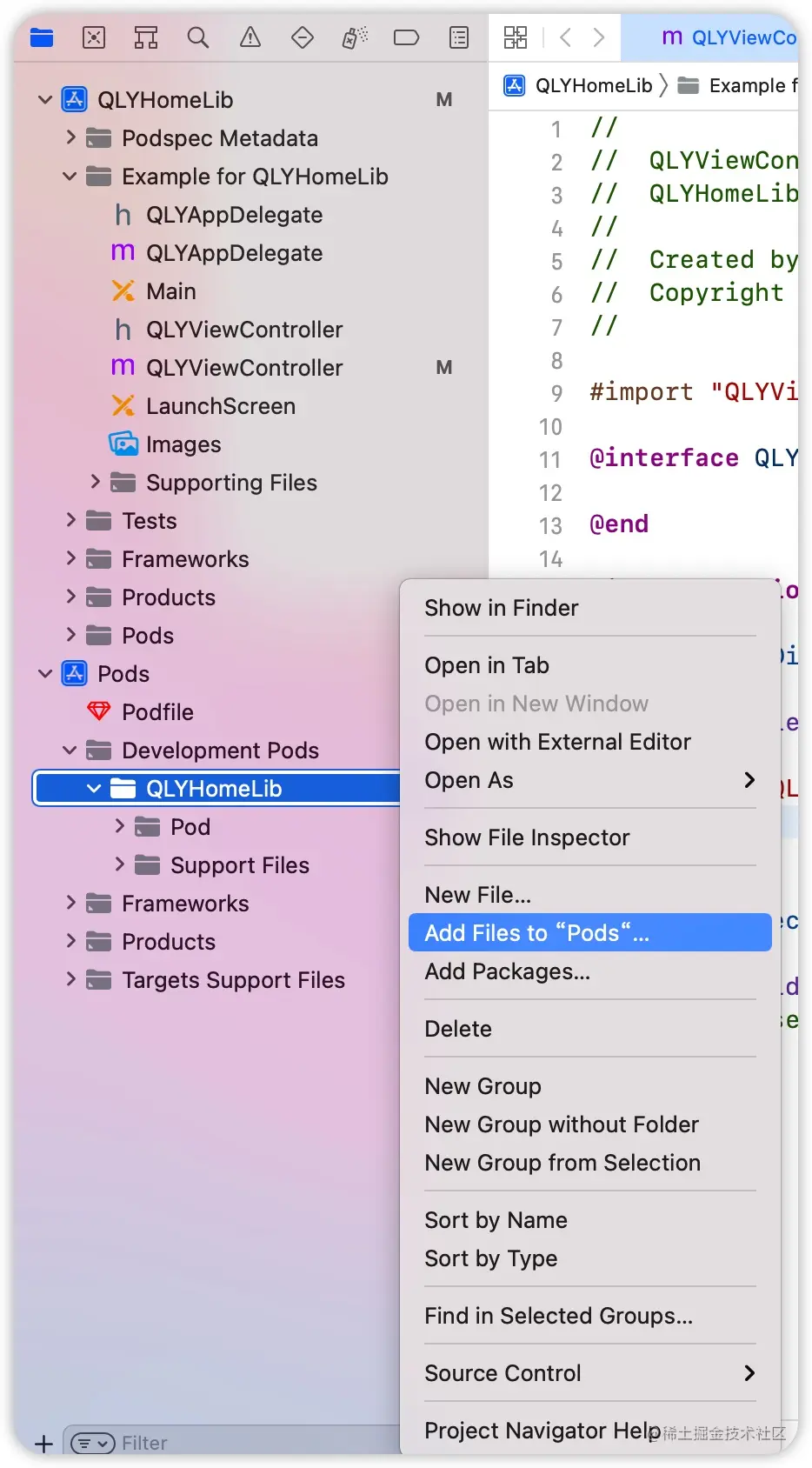Click the related items grid icon

516,37
